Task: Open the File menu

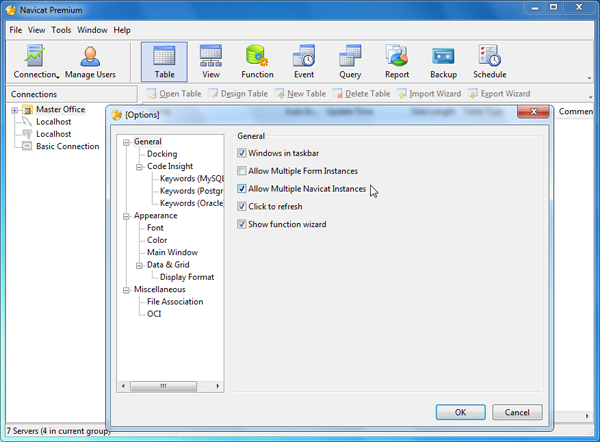Action: point(16,30)
